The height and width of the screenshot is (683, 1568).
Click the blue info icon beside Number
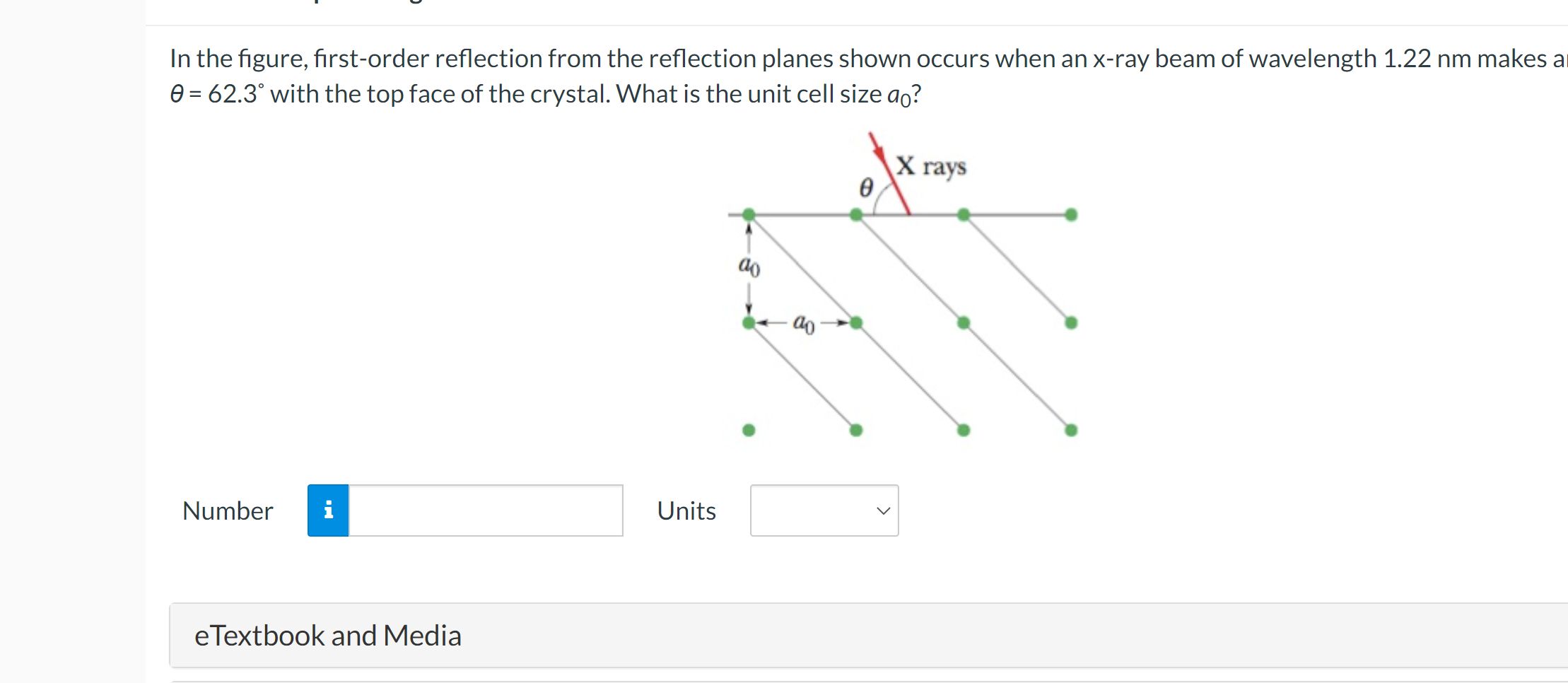[327, 510]
